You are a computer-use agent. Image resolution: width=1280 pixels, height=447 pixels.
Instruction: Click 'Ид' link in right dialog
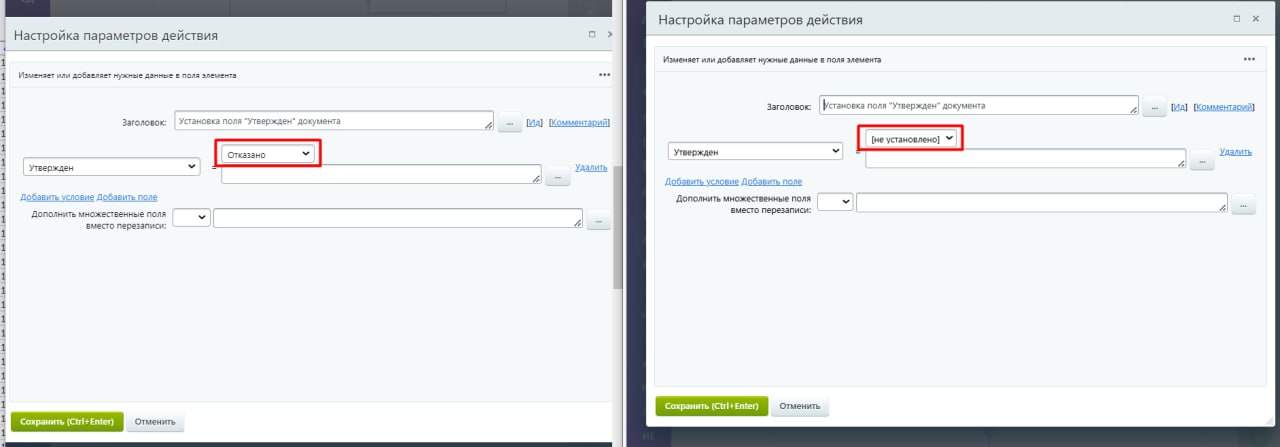click(x=1179, y=106)
